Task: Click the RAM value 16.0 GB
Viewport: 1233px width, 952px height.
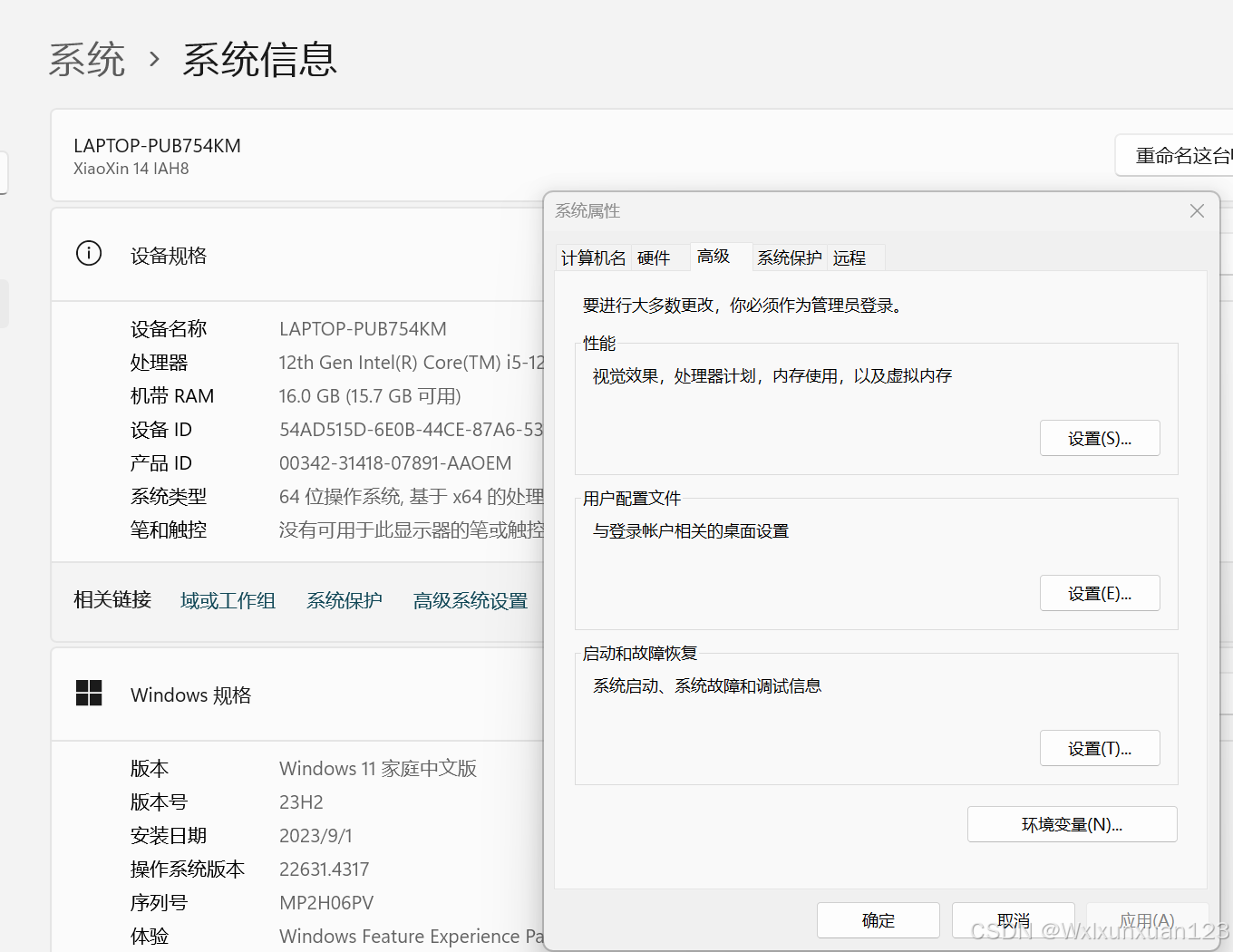Action: [x=370, y=396]
